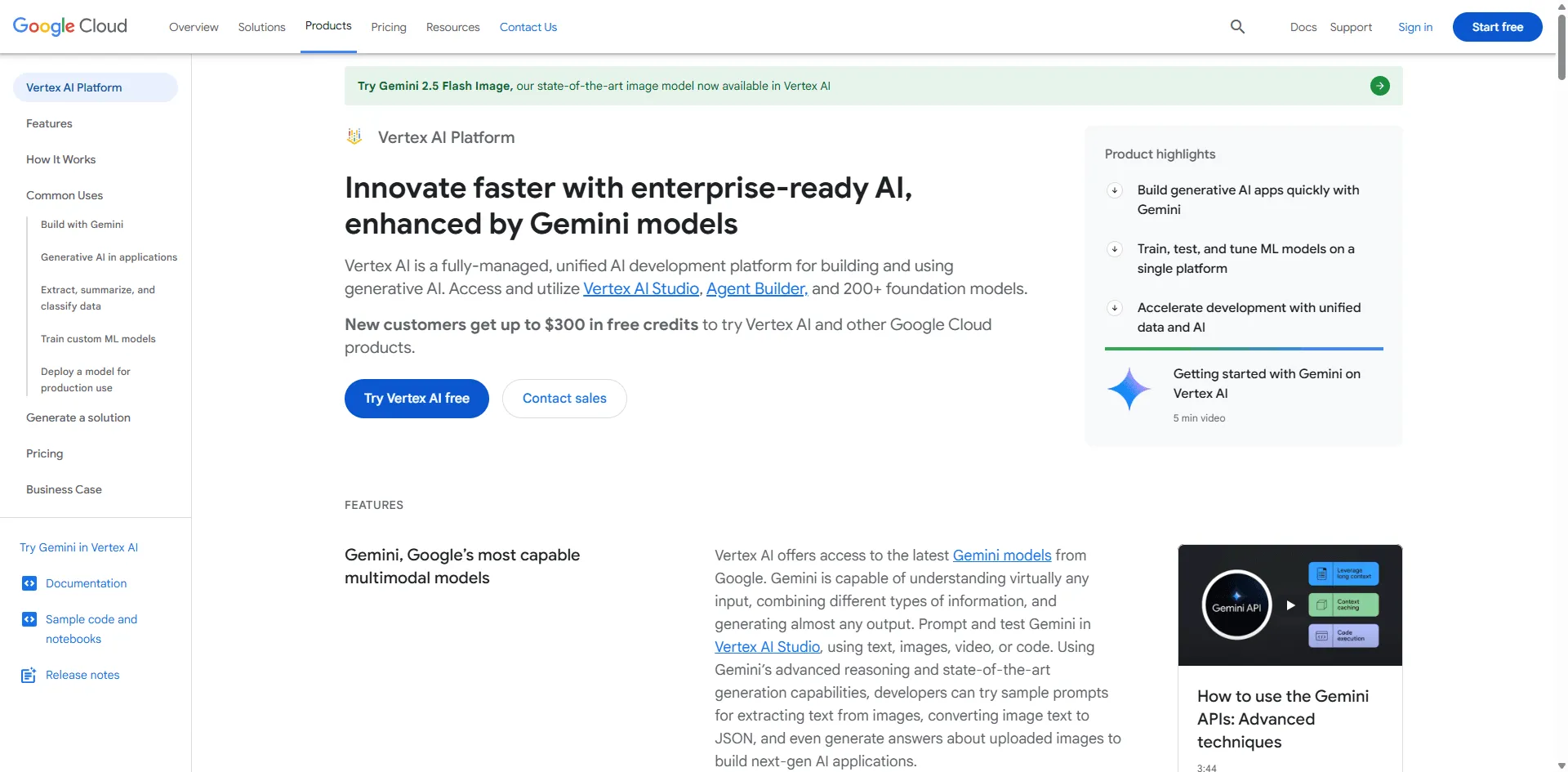Viewport: 1568px width, 772px height.
Task: Click the Sample code and notebooks icon
Action: coord(29,619)
